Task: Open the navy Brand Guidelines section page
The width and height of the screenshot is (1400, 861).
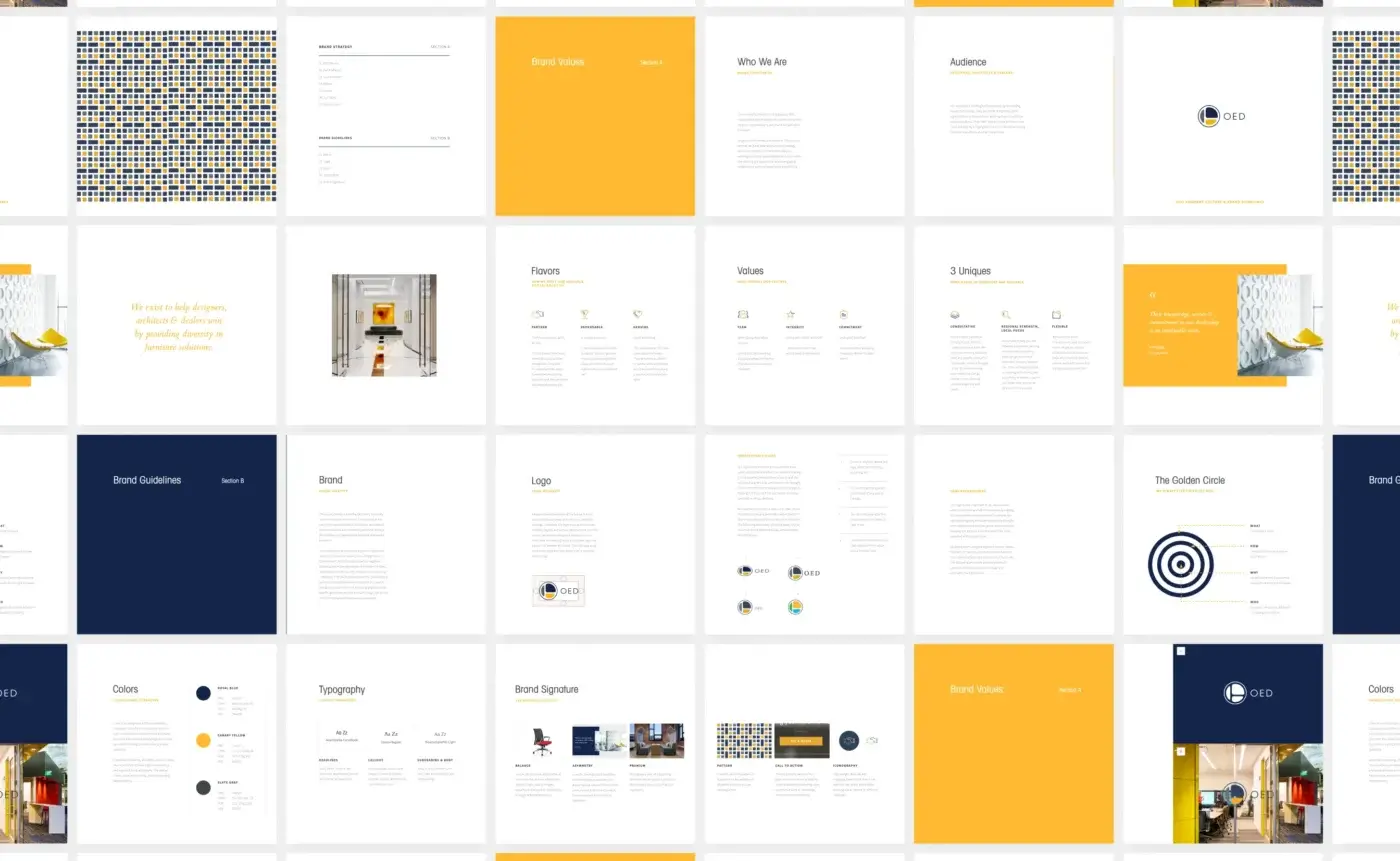Action: pos(177,534)
